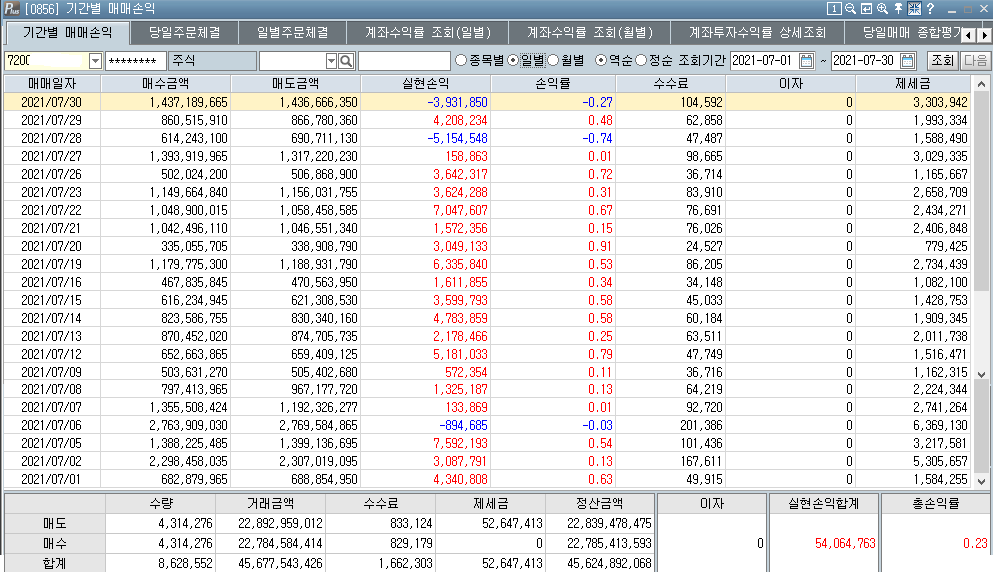Click the 매매일자 column header

(52, 84)
